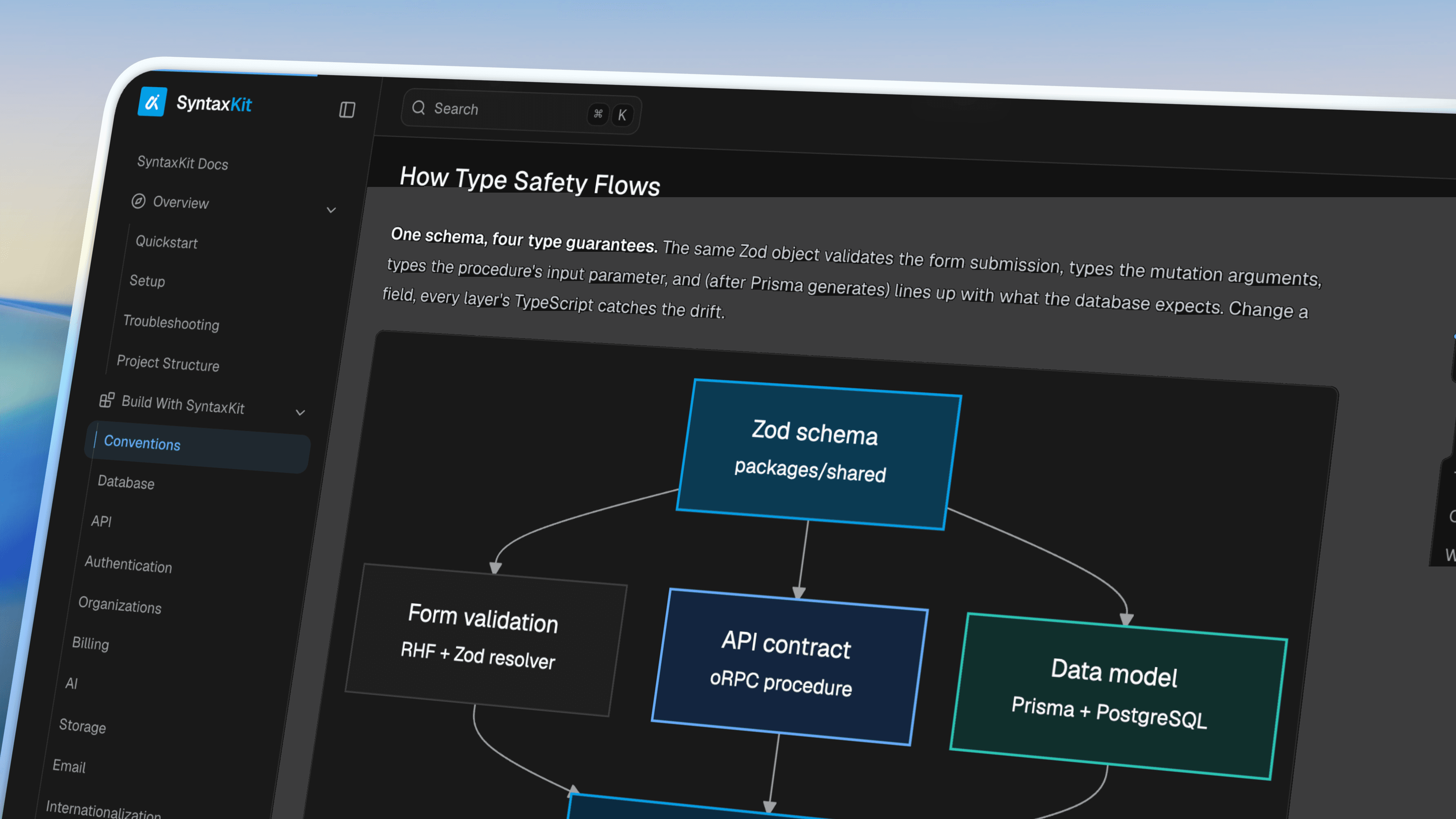1456x819 pixels.
Task: Collapse the Build With SyntaxKit chevron
Action: pos(301,413)
